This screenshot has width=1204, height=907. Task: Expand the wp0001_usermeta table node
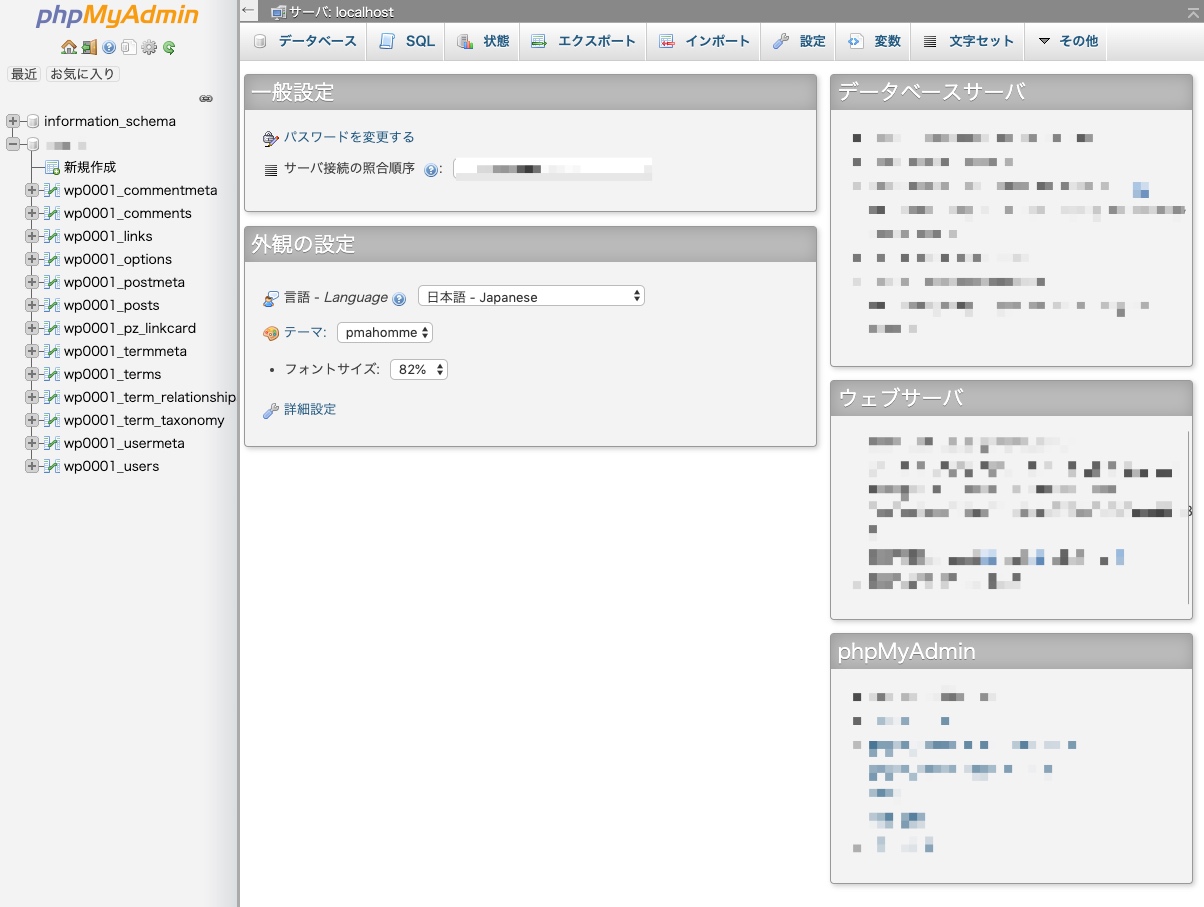point(32,443)
